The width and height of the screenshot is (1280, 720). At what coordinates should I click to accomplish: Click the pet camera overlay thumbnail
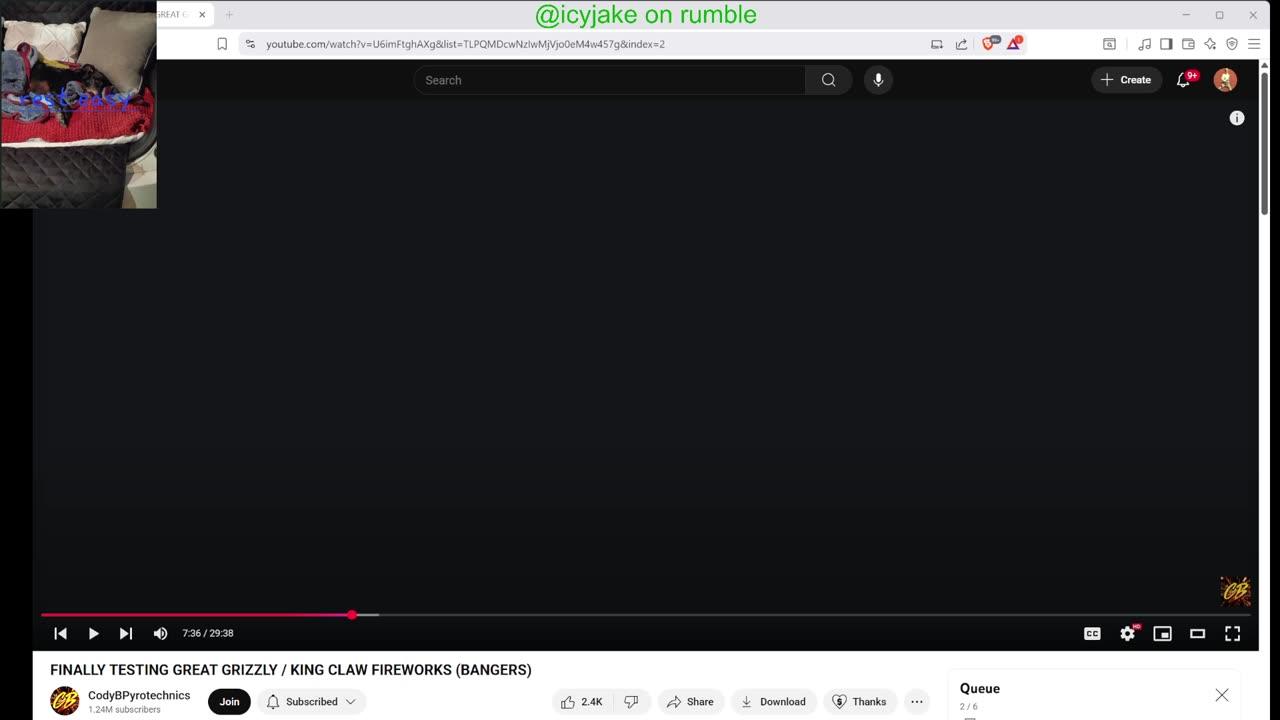coord(78,104)
